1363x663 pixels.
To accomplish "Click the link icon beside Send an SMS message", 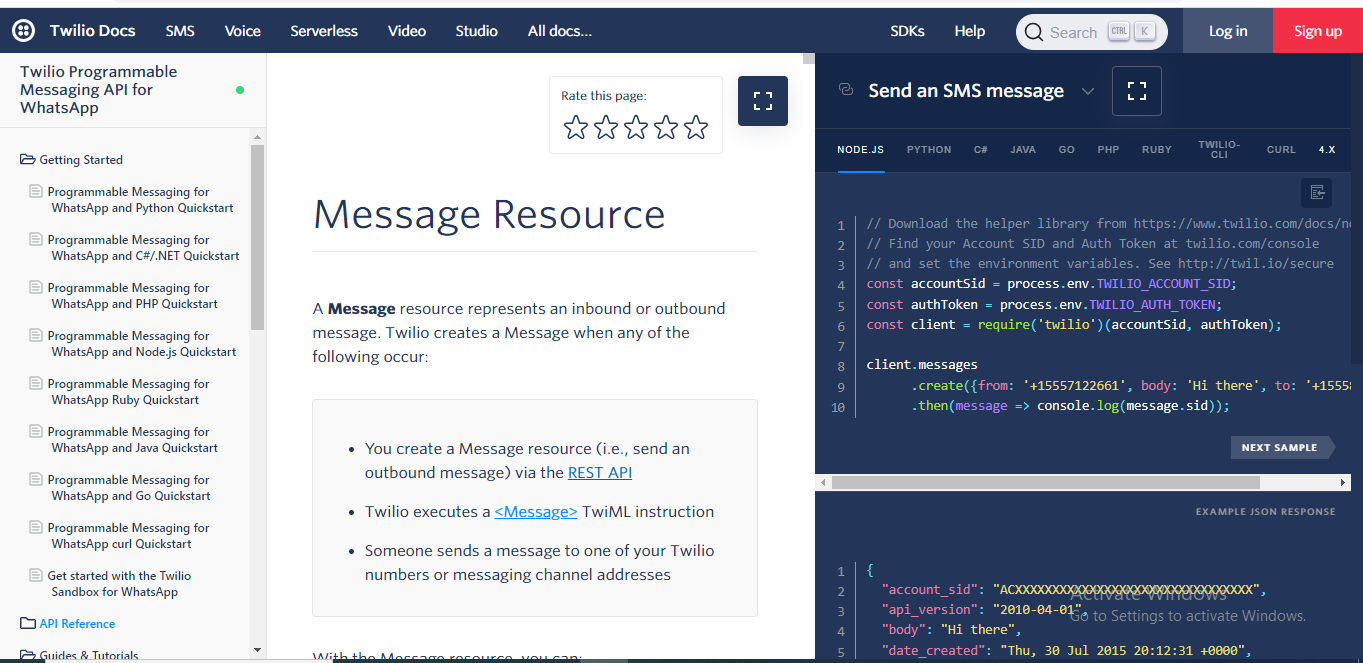I will [x=846, y=90].
